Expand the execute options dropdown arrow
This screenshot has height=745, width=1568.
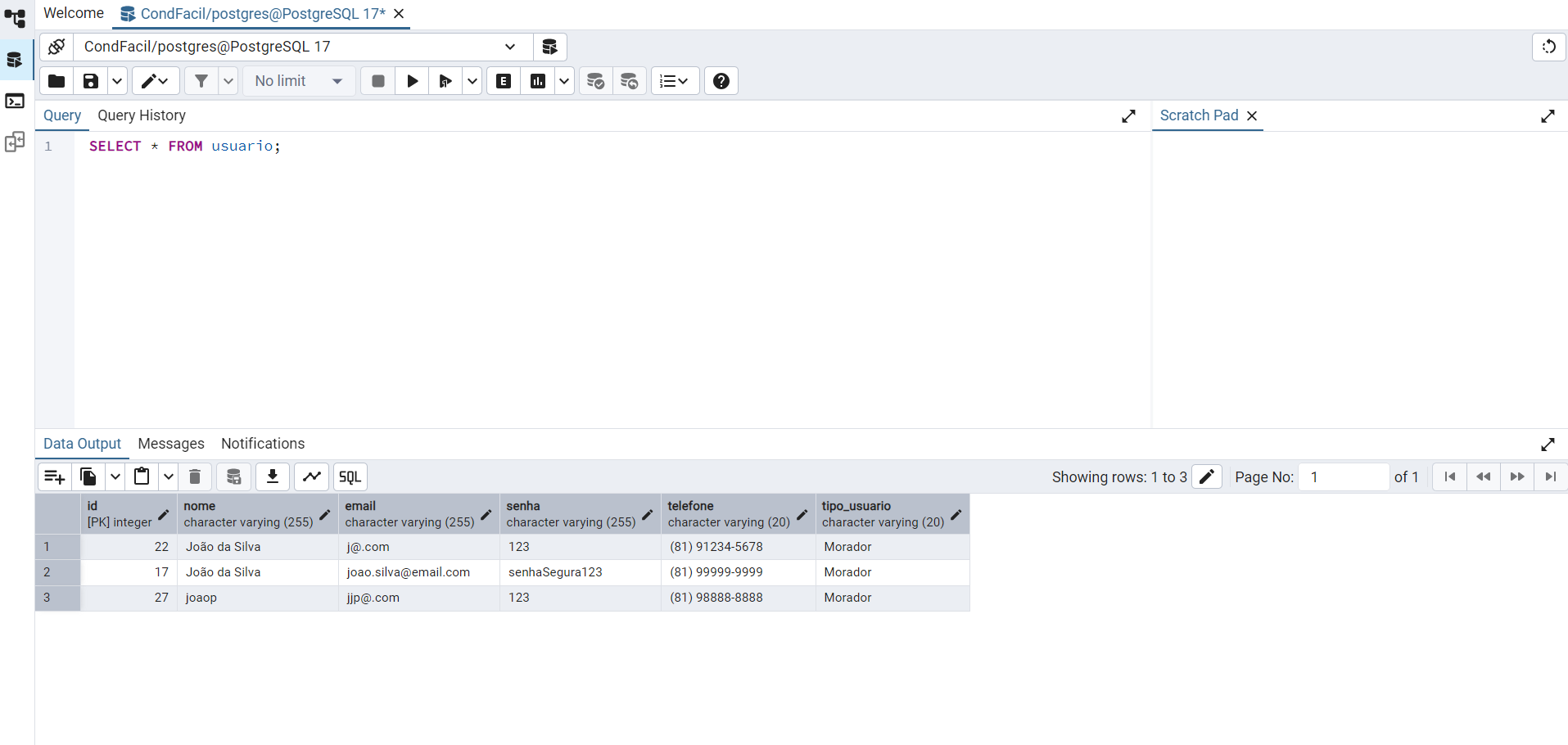(472, 81)
